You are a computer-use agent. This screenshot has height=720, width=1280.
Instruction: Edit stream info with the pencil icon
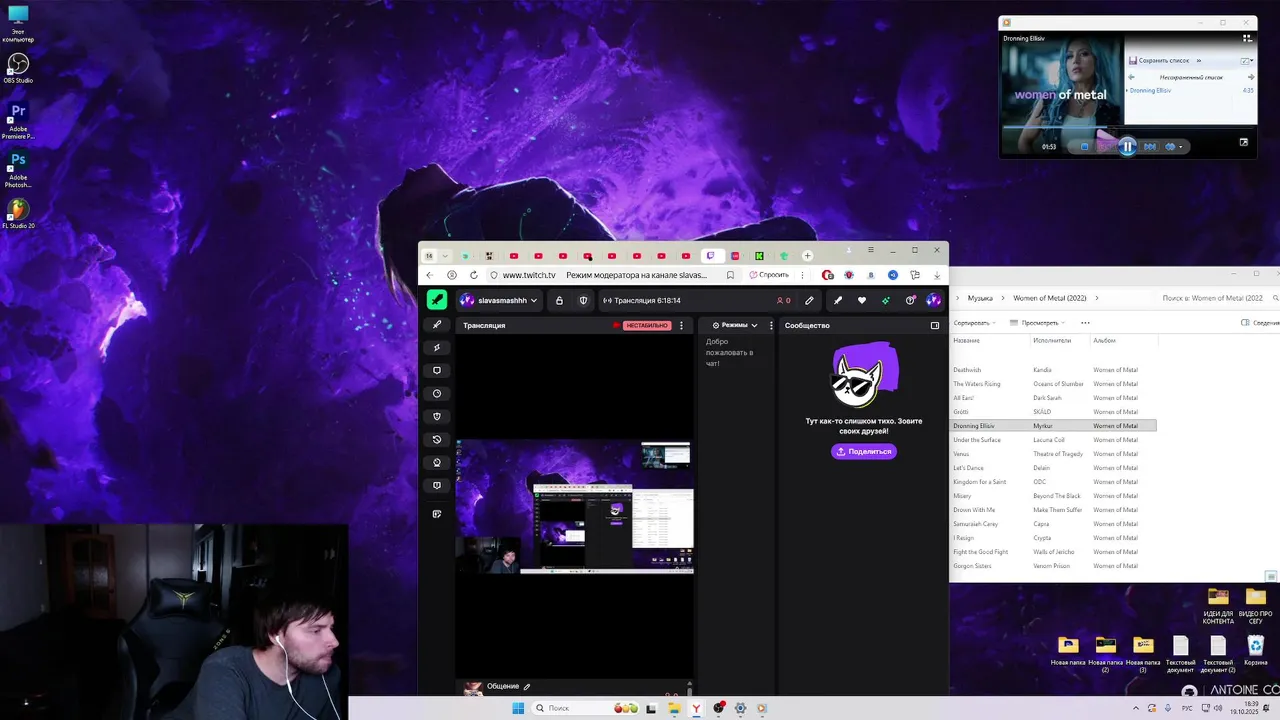pos(809,300)
